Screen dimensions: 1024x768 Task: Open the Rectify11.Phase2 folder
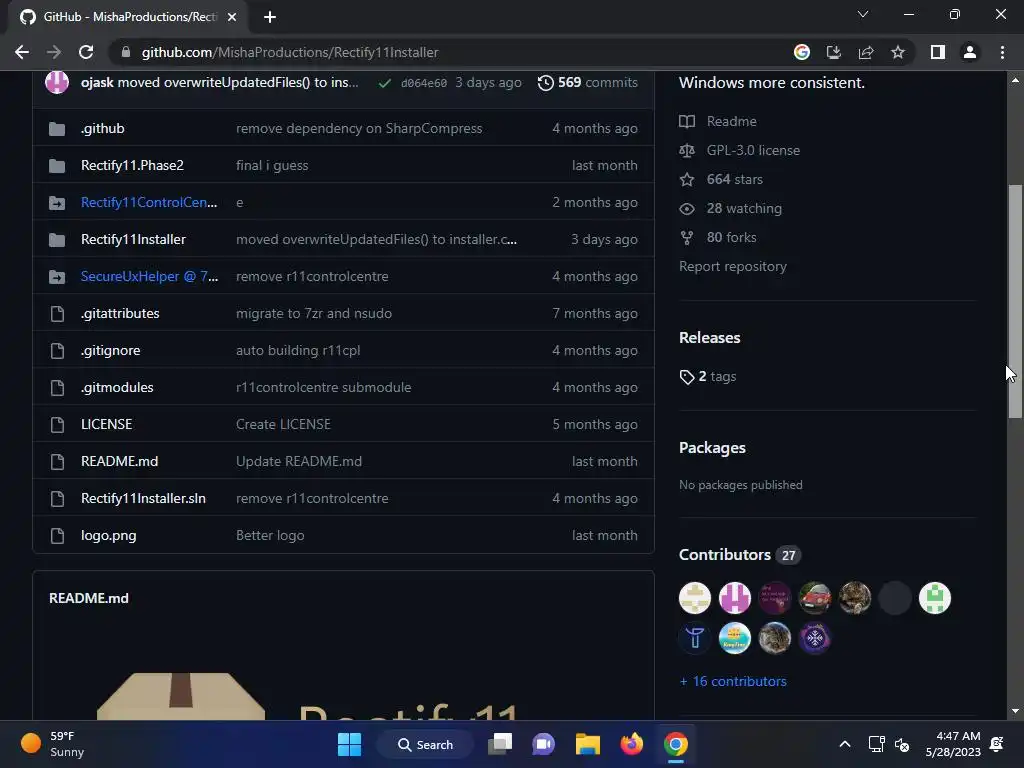coord(132,165)
